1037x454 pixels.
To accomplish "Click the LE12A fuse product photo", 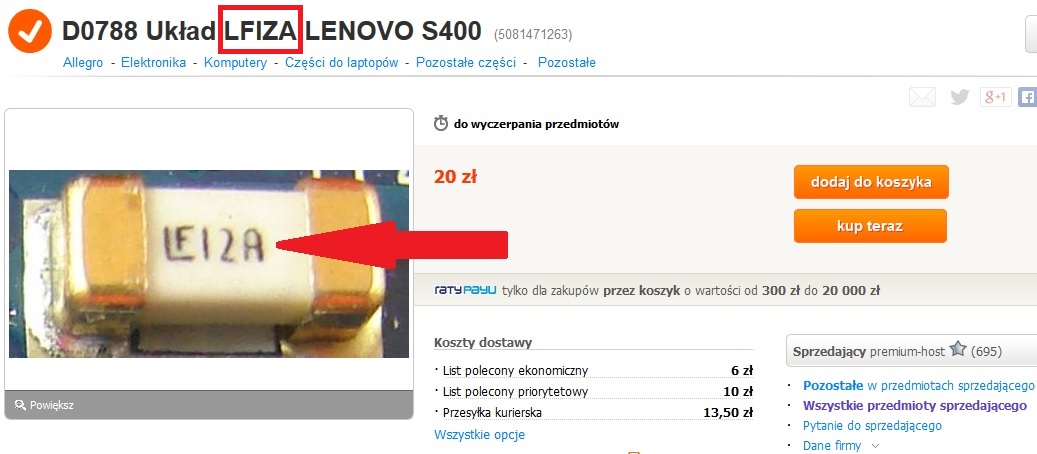I will point(209,264).
